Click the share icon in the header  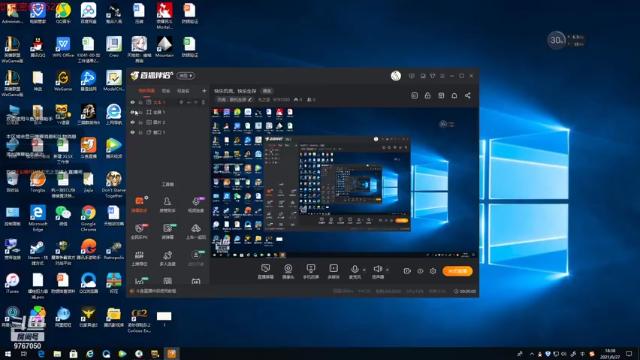[x=468, y=96]
